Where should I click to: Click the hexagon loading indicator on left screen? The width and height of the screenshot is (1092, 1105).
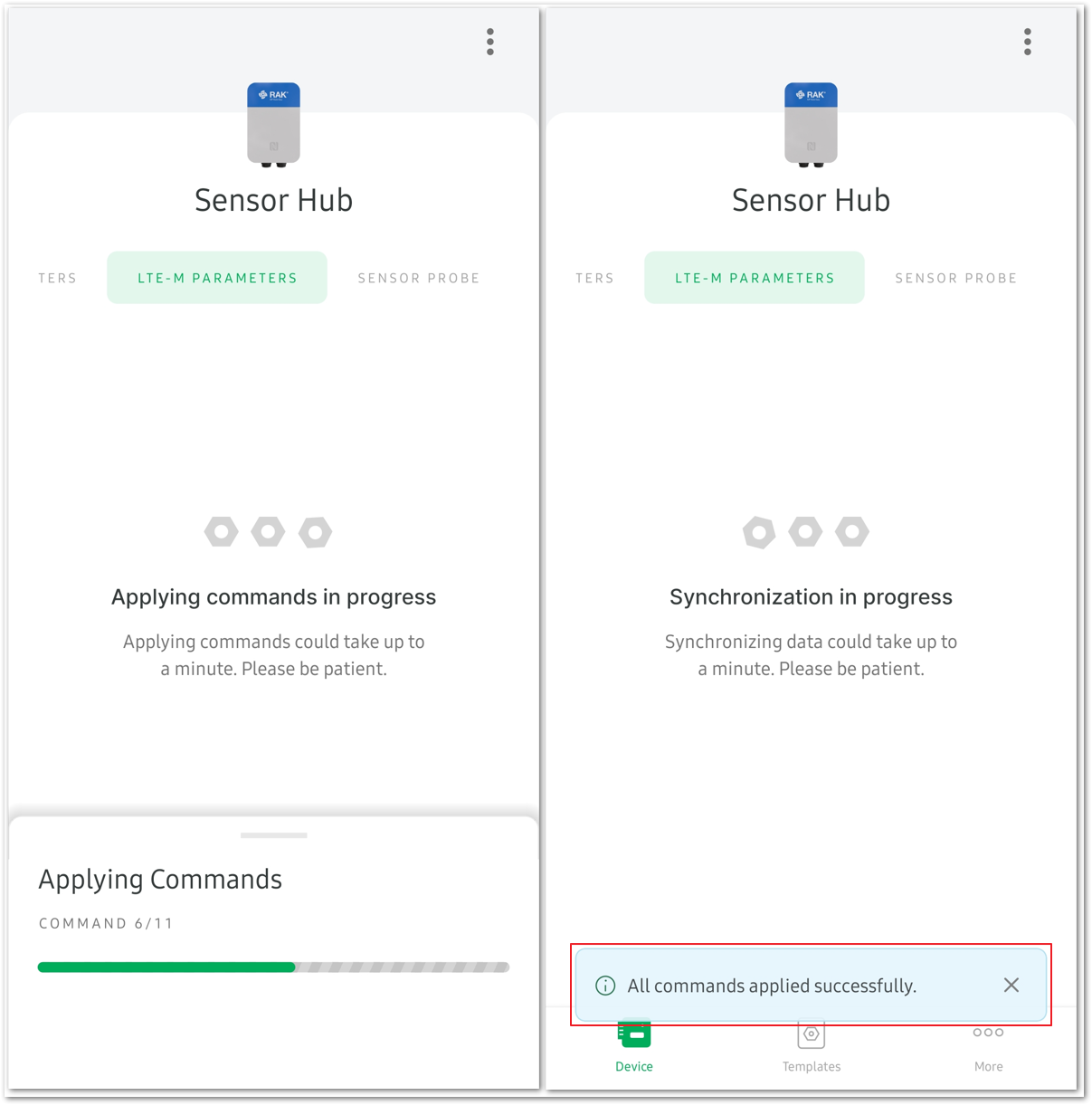click(269, 532)
